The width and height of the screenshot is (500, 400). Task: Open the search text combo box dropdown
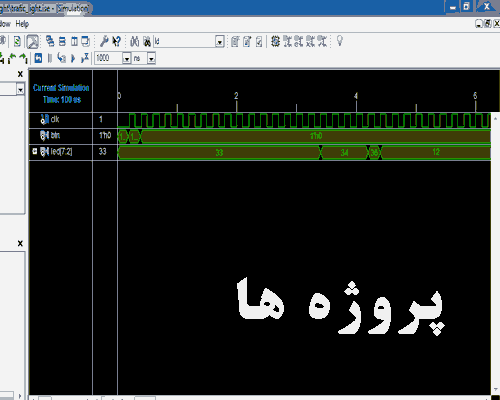pos(219,42)
